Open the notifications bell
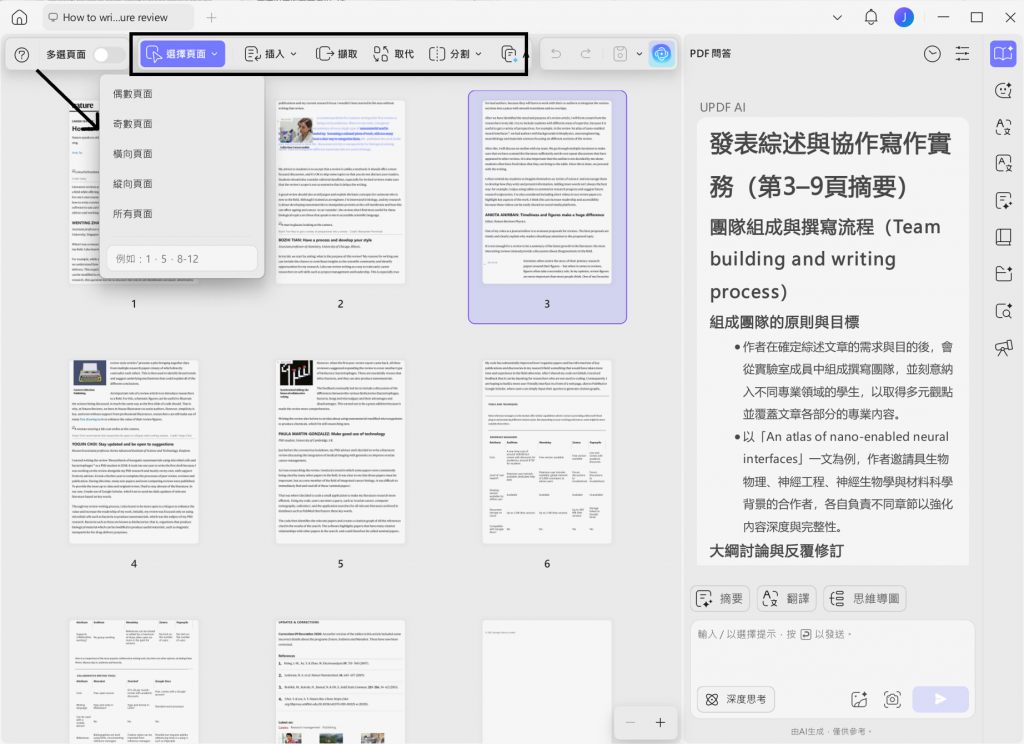 coord(871,18)
